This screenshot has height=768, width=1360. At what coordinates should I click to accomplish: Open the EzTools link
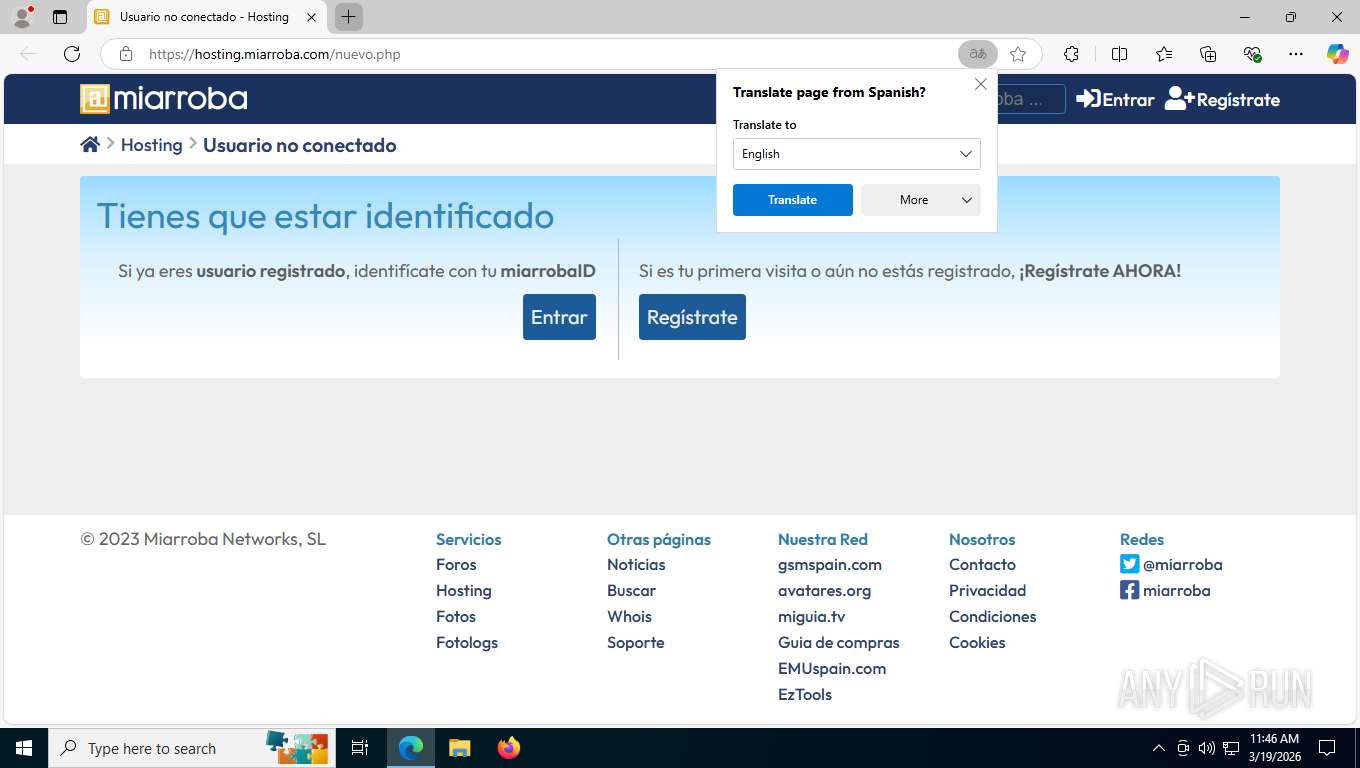(805, 694)
